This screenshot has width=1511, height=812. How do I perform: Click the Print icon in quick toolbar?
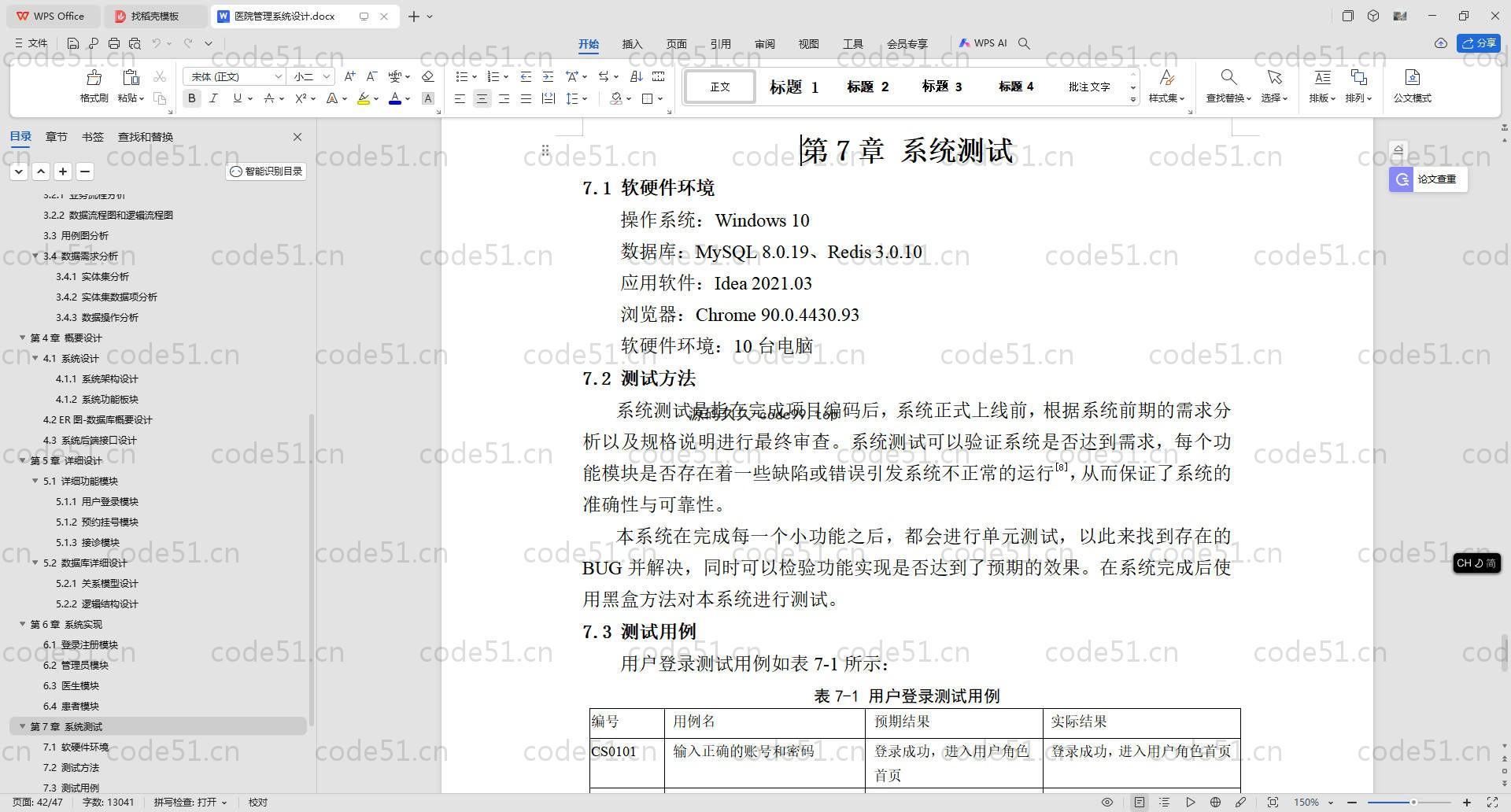[x=114, y=43]
